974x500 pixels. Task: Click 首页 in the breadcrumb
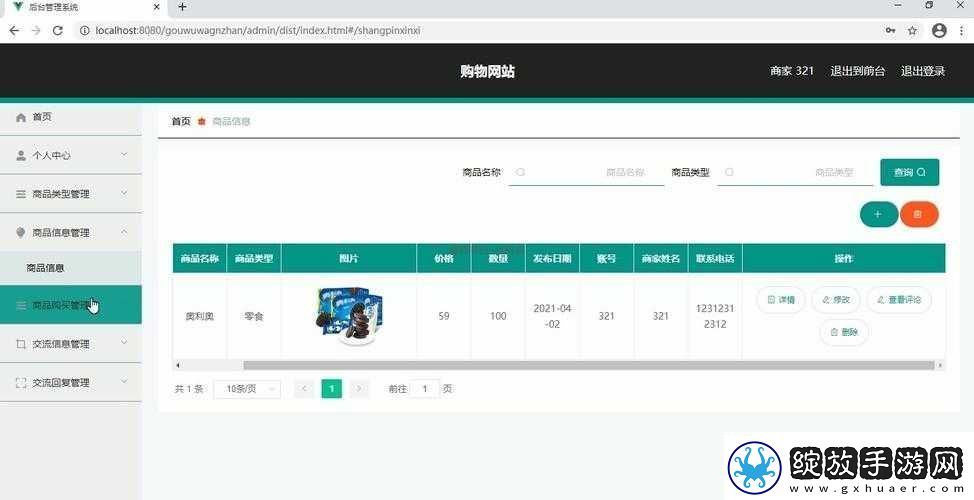(181, 122)
